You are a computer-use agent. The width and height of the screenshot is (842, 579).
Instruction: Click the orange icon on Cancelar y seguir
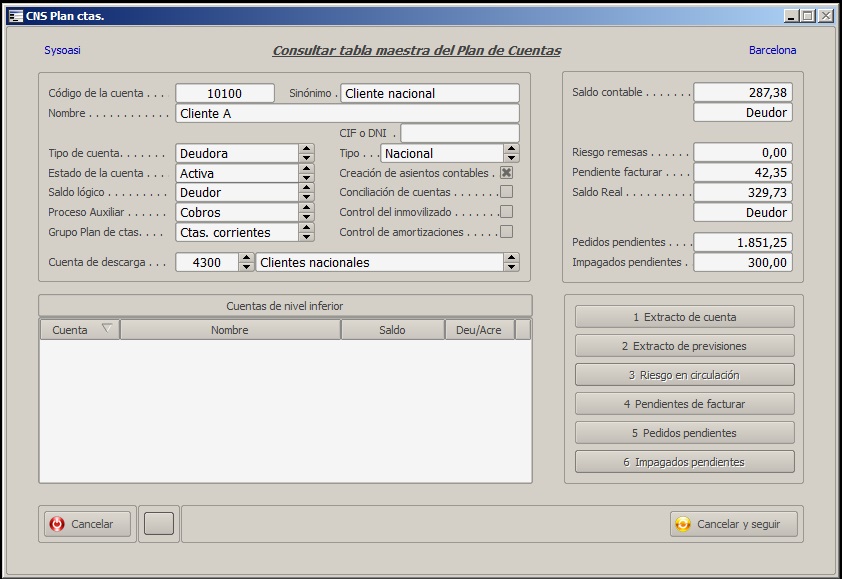click(x=683, y=524)
